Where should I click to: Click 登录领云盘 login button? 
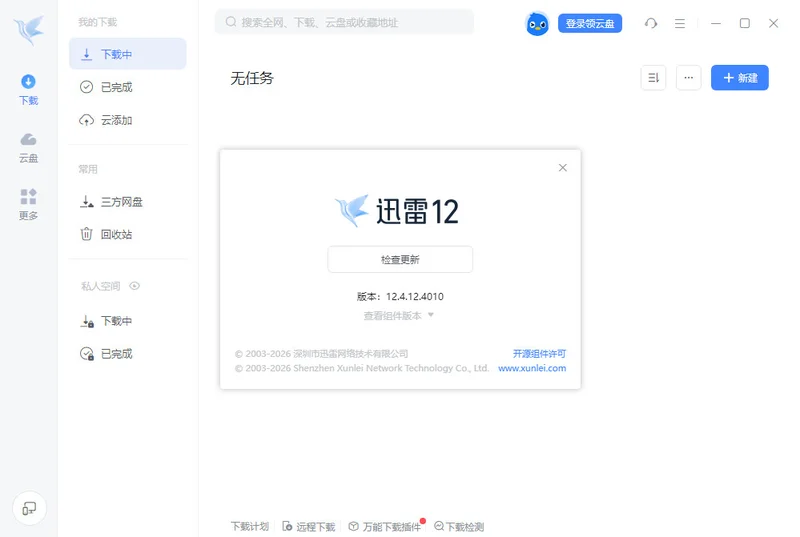coord(590,23)
